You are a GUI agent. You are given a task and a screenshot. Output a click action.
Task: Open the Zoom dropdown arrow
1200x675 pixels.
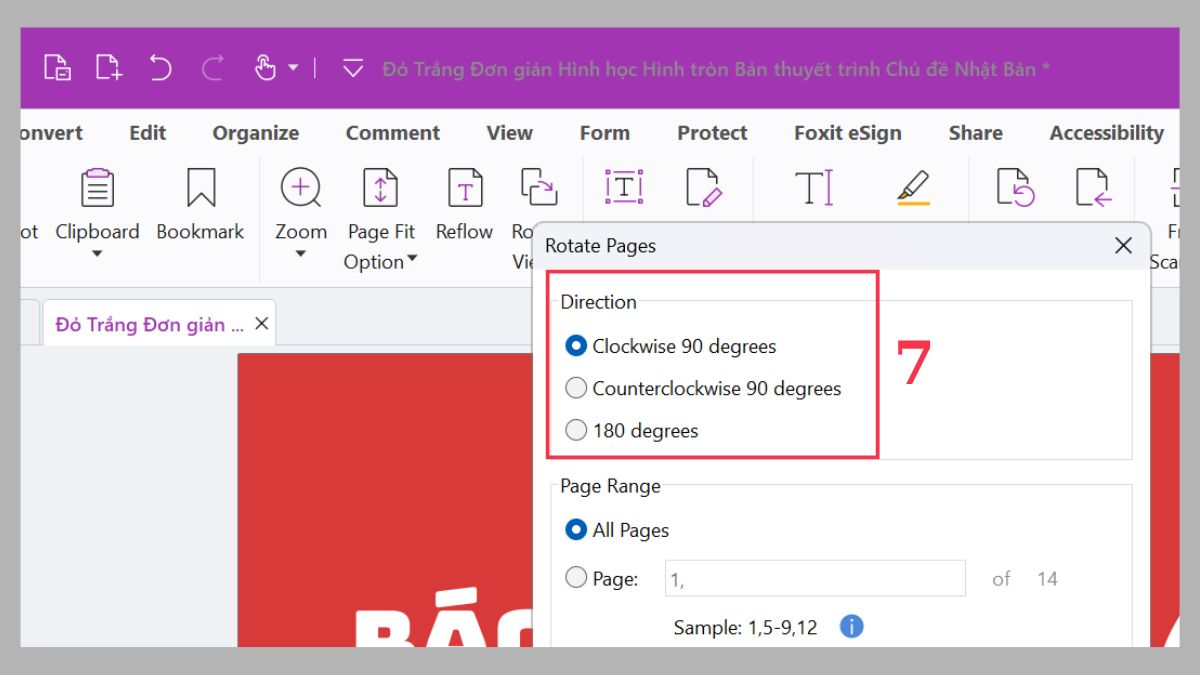[x=300, y=254]
